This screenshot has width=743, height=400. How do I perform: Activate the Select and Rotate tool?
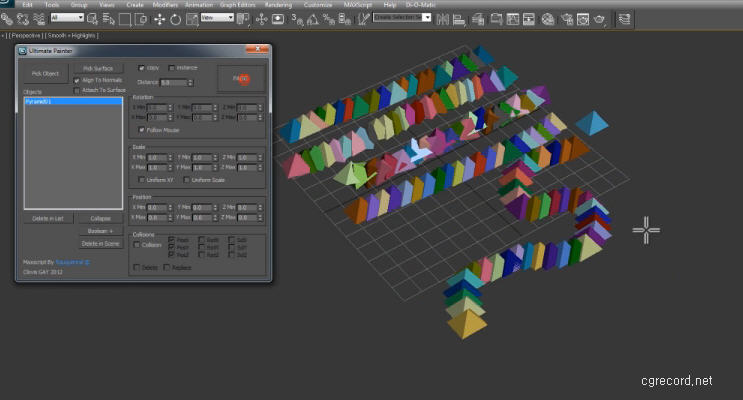(x=176, y=19)
